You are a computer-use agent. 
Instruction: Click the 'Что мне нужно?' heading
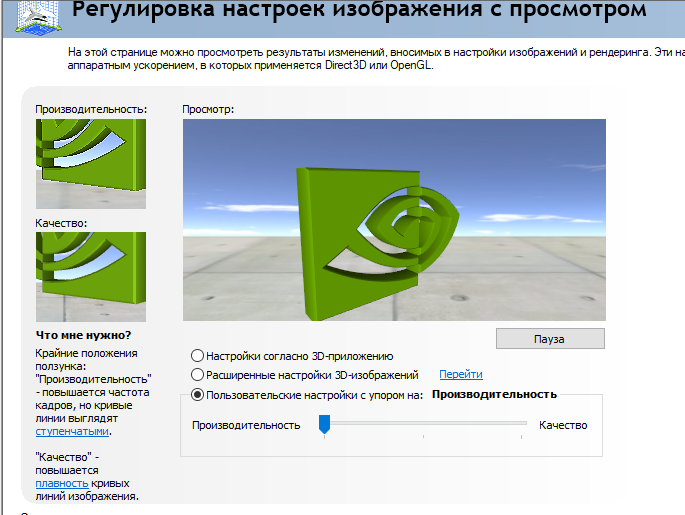[83, 335]
